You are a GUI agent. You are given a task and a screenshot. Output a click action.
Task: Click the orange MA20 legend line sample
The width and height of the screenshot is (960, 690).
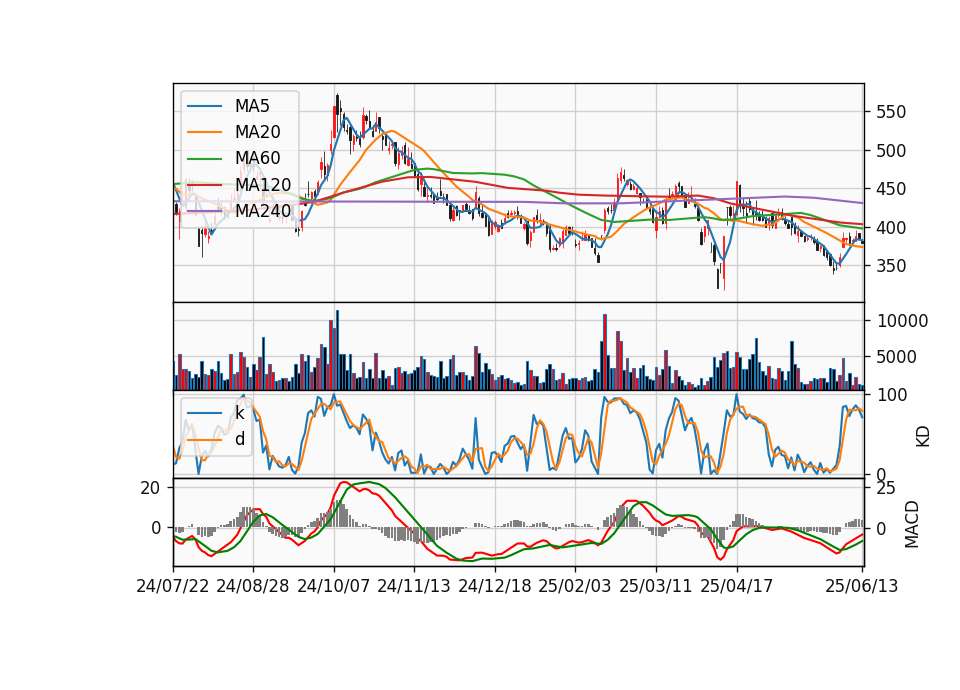[x=204, y=132]
